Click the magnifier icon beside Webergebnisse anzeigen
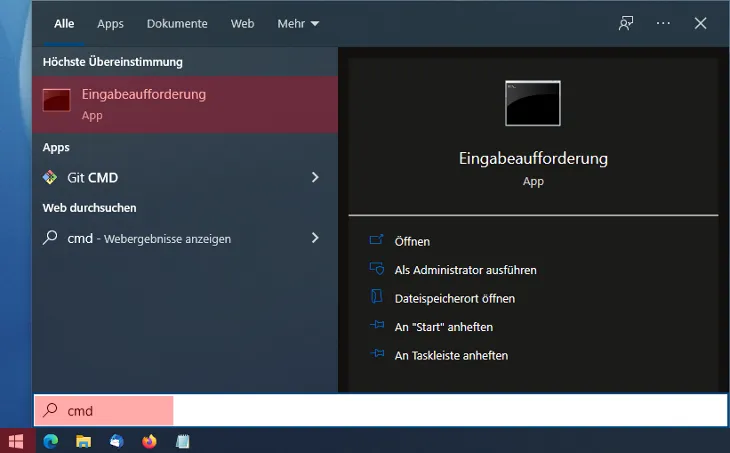Screen dimensions: 730x453 point(50,238)
